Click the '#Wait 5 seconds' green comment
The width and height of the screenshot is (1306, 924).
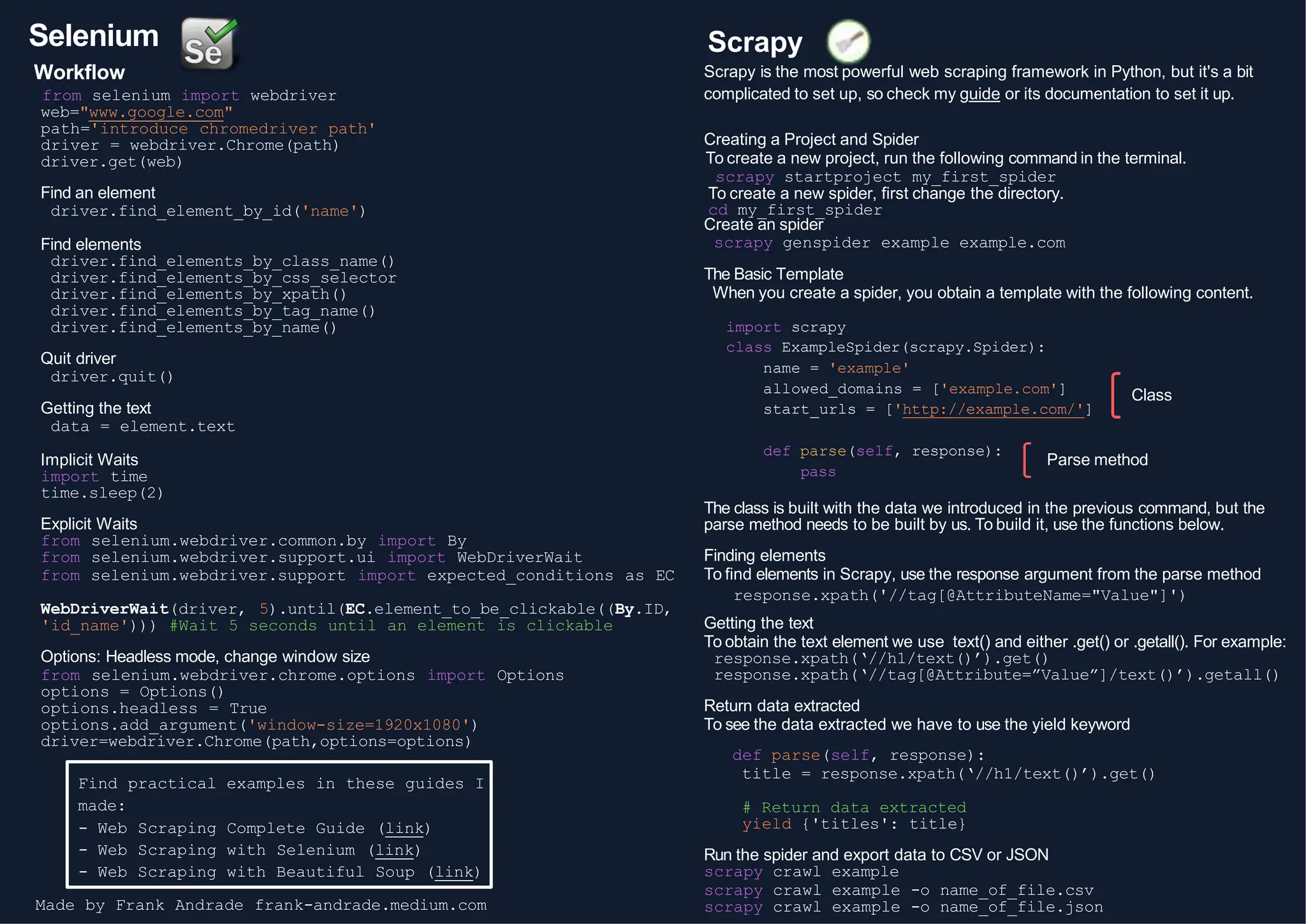tap(391, 626)
